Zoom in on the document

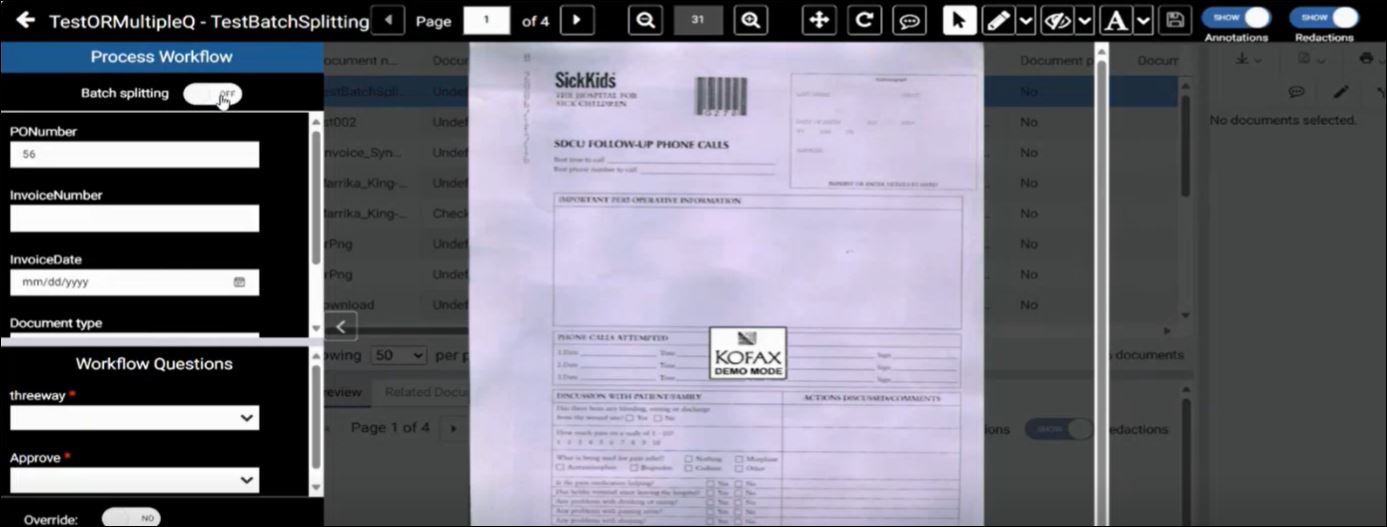tap(751, 20)
